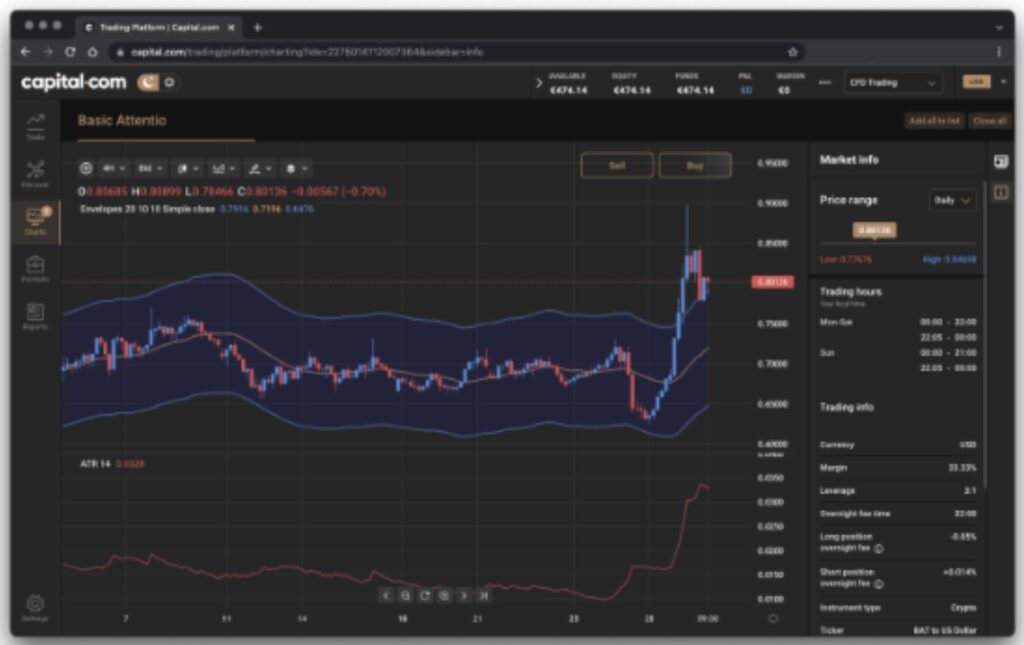The image size is (1024, 645).
Task: Toggle the news panel icon
Action: (1001, 161)
